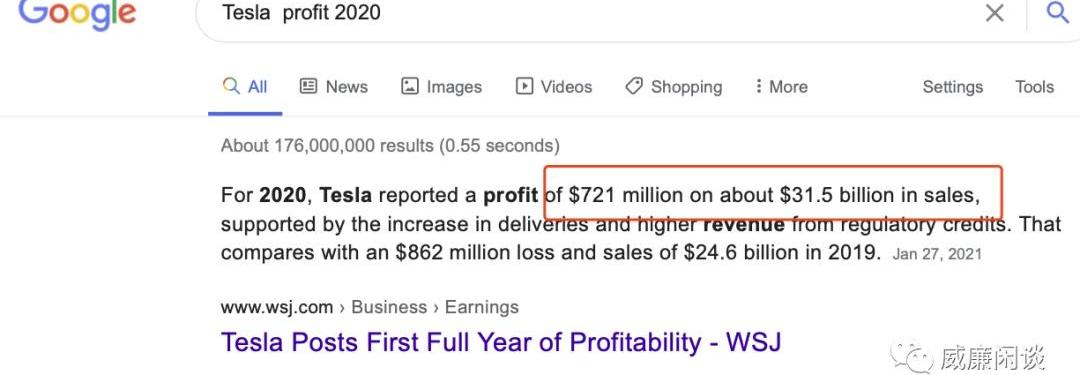Image resolution: width=1080 pixels, height=375 pixels.
Task: Open the Tools options
Action: (x=1034, y=87)
